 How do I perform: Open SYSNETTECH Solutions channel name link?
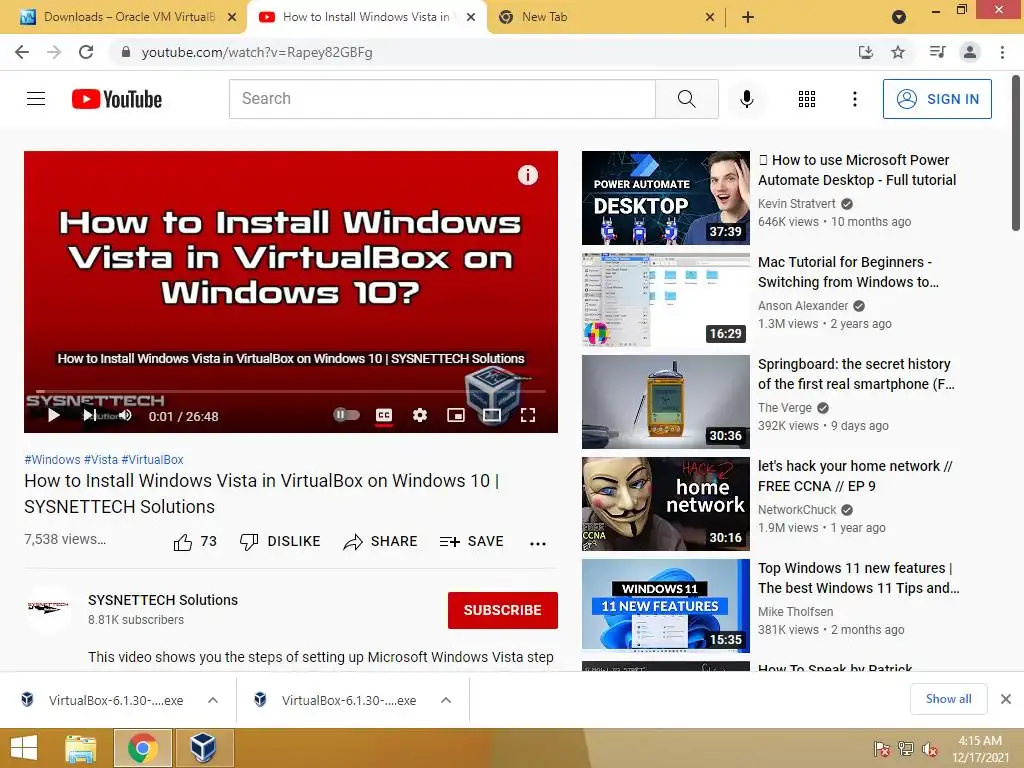tap(163, 600)
